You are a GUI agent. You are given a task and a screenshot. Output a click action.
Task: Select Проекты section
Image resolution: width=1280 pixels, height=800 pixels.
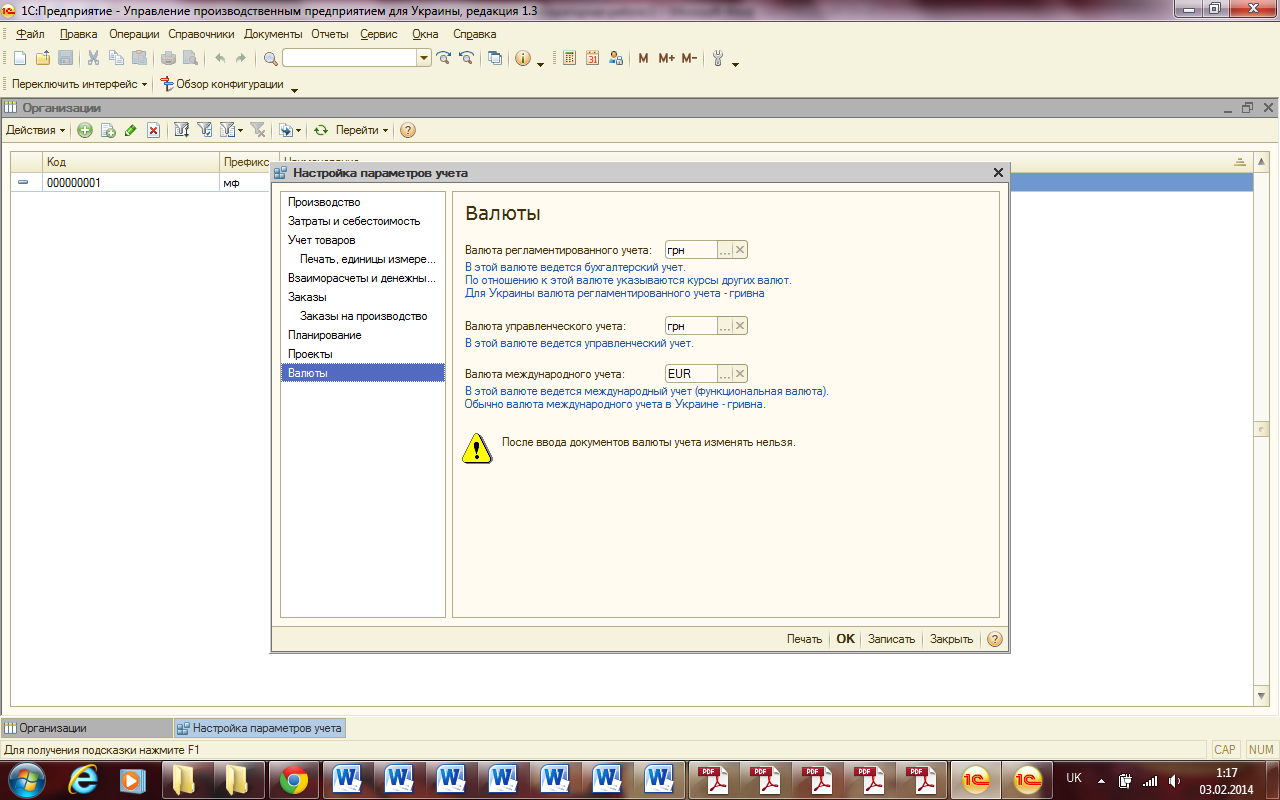(363, 354)
